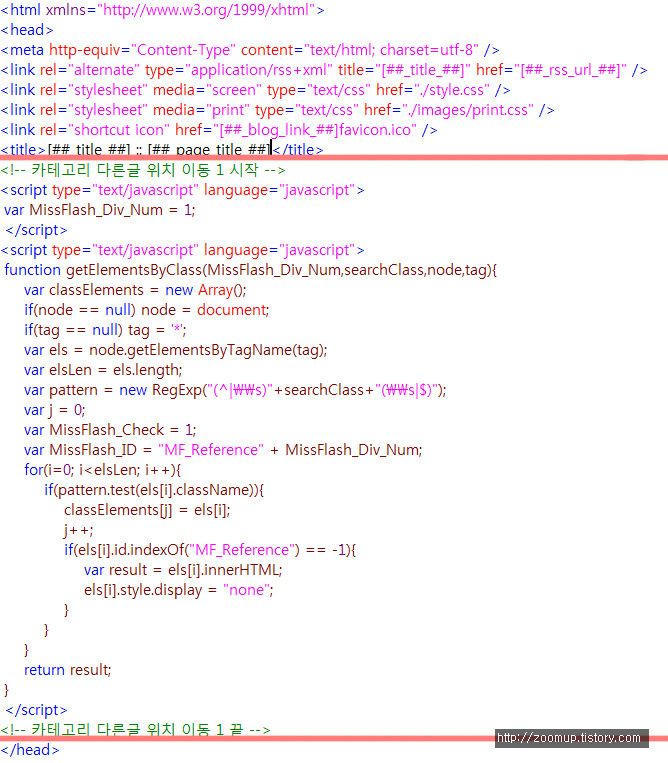
Task: Click 'var result = els[i].innerHTML;' line
Action: 183,570
